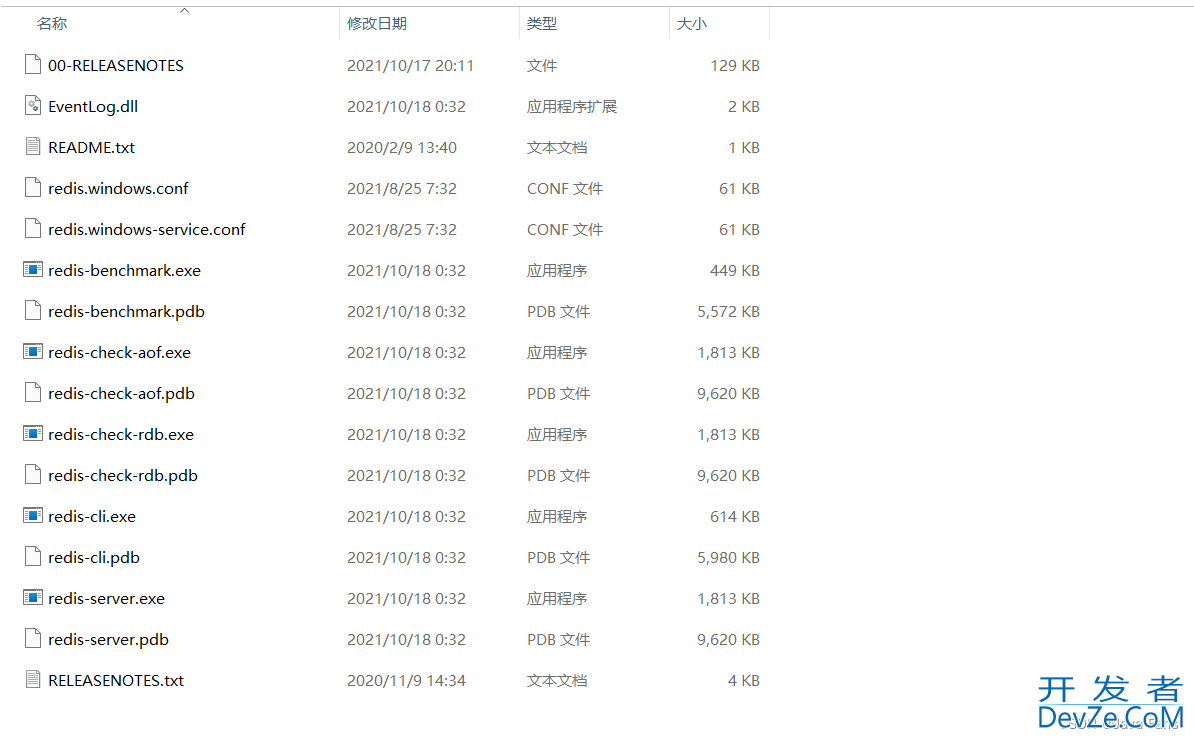Select the file name RELEASENOTES.txt
Viewport: 1194px width, 739px height.
(116, 681)
